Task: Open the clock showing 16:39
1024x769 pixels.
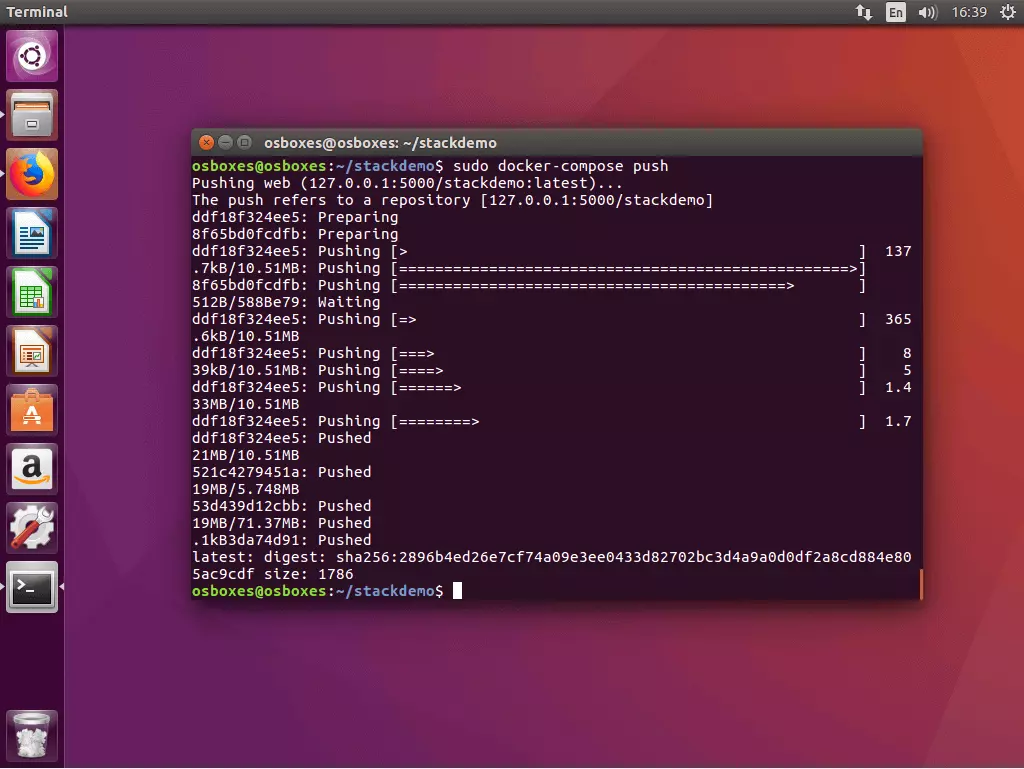Action: point(969,12)
